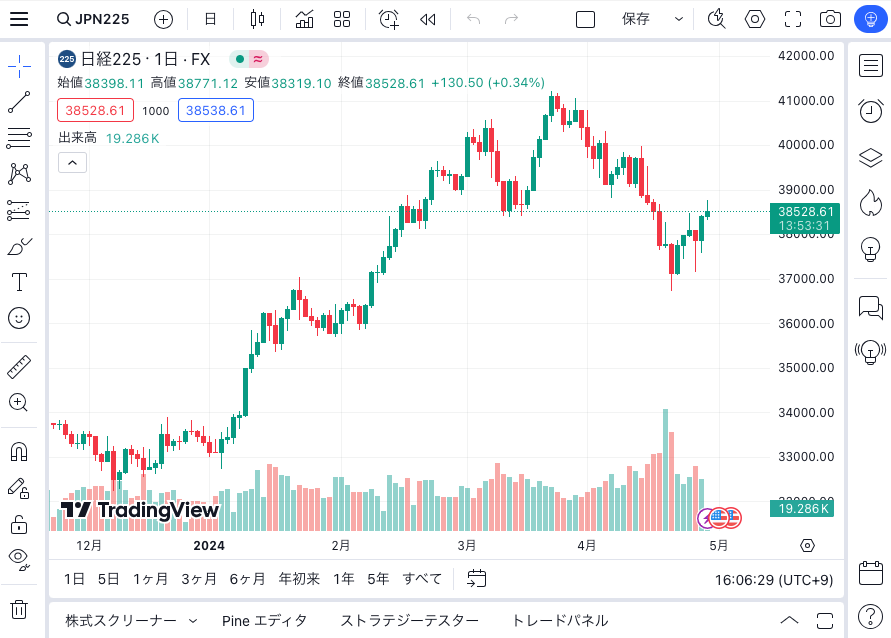The image size is (891, 638).
Task: Choose the brush drawing tool
Action: click(19, 247)
